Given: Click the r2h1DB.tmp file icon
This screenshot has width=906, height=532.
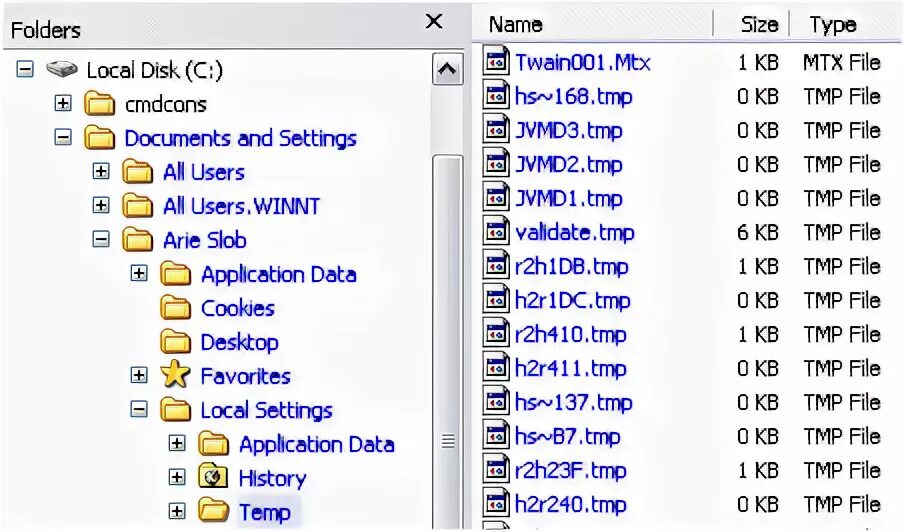Looking at the screenshot, I should pos(496,265).
